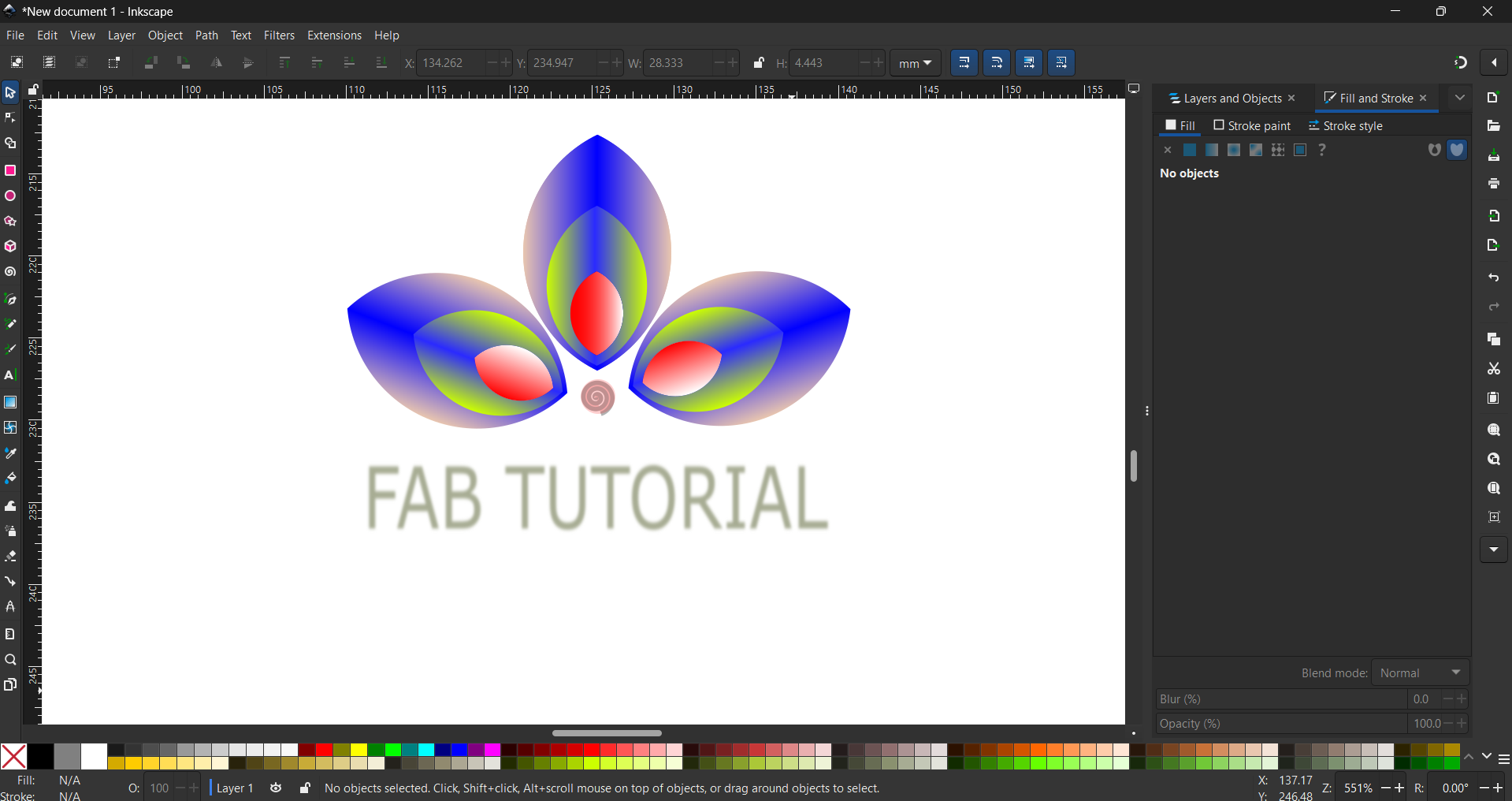Toggle move gradients with object
This screenshot has height=801, width=1512.
pos(1029,63)
